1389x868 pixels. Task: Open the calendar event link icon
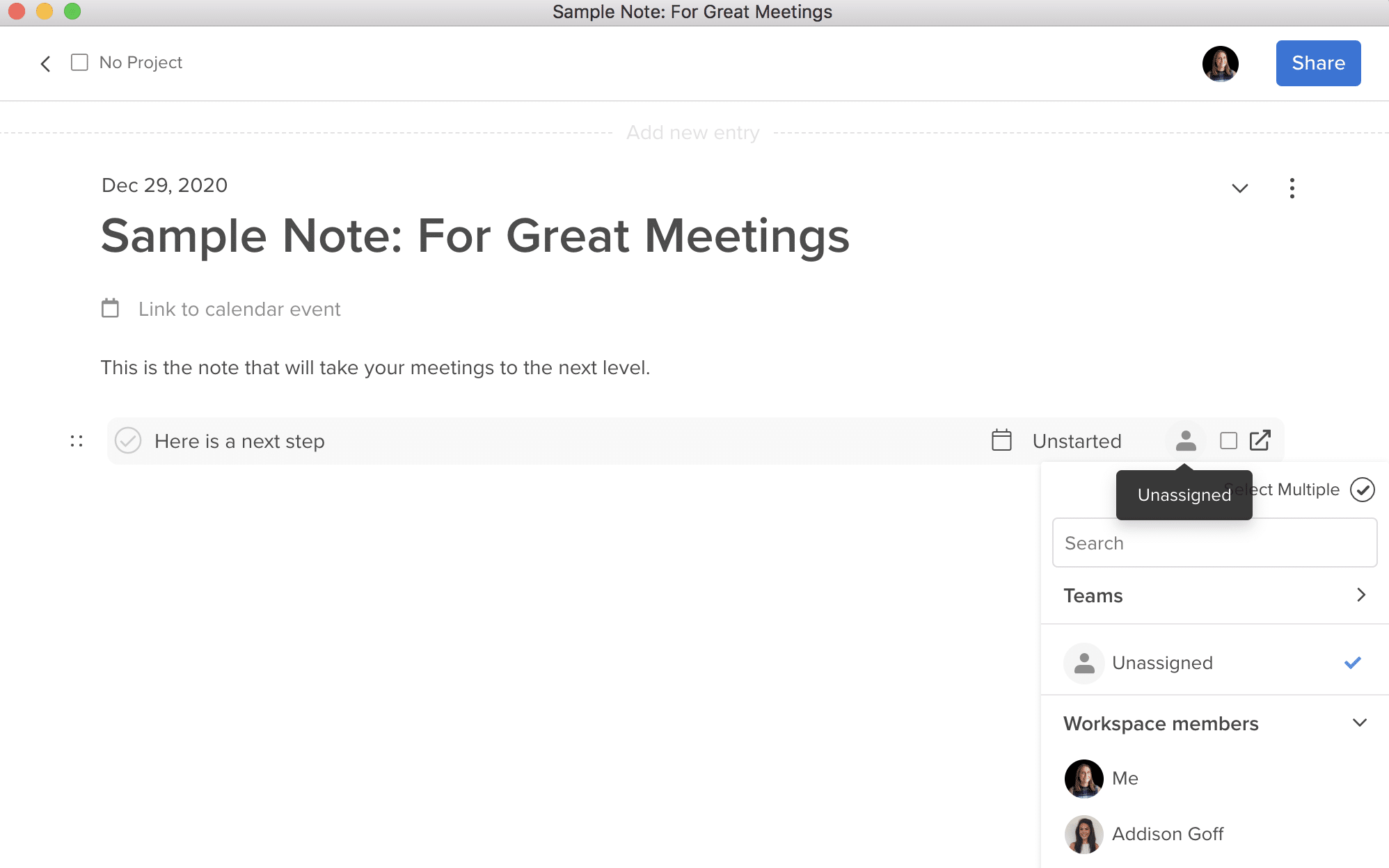(x=111, y=308)
